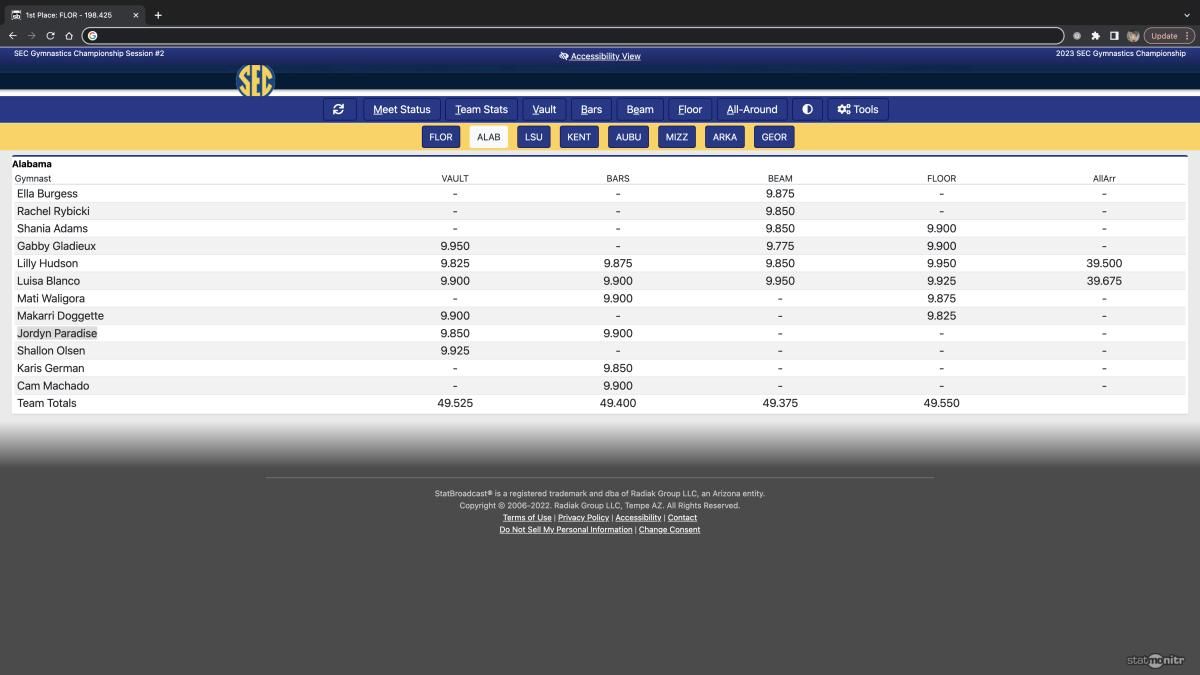Select the AUBU team tab

tap(628, 137)
